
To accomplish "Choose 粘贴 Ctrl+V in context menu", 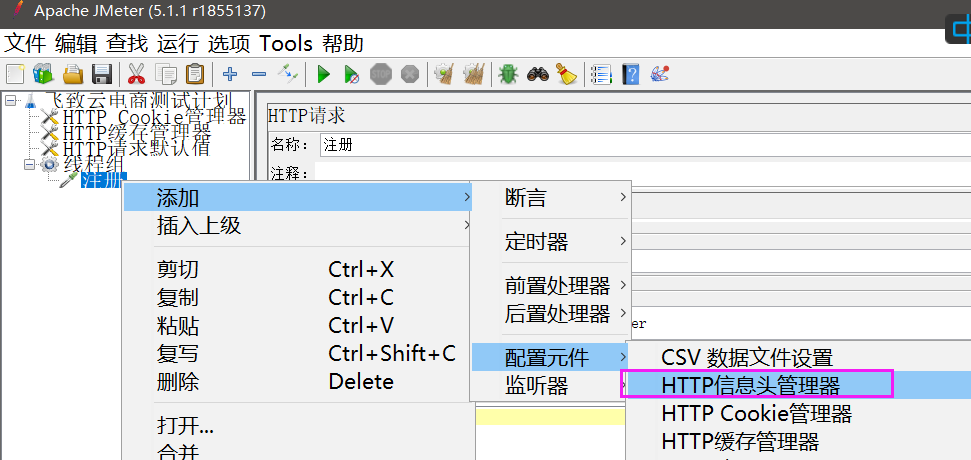I will pos(297,326).
